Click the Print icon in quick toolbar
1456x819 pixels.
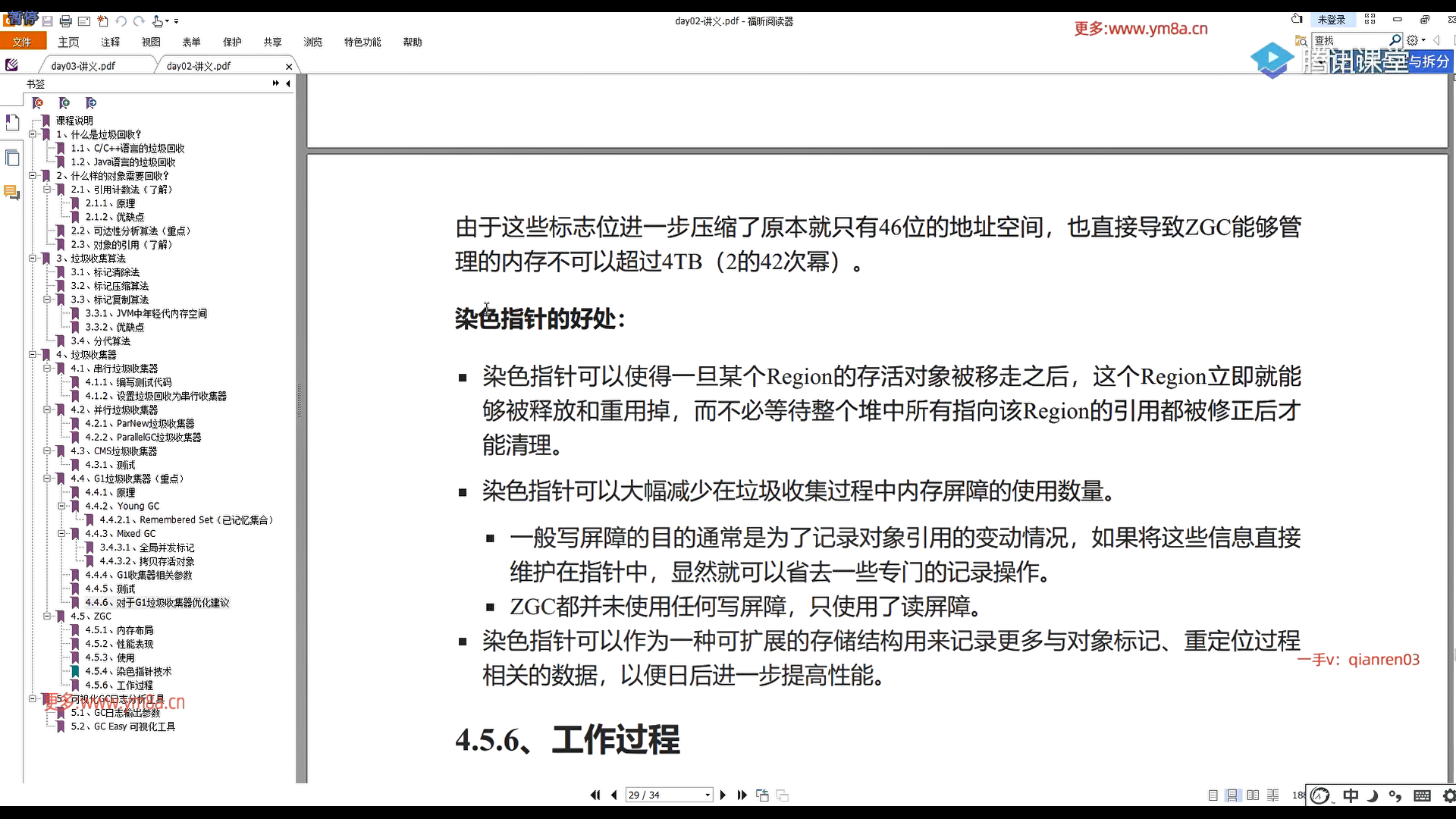(x=65, y=21)
